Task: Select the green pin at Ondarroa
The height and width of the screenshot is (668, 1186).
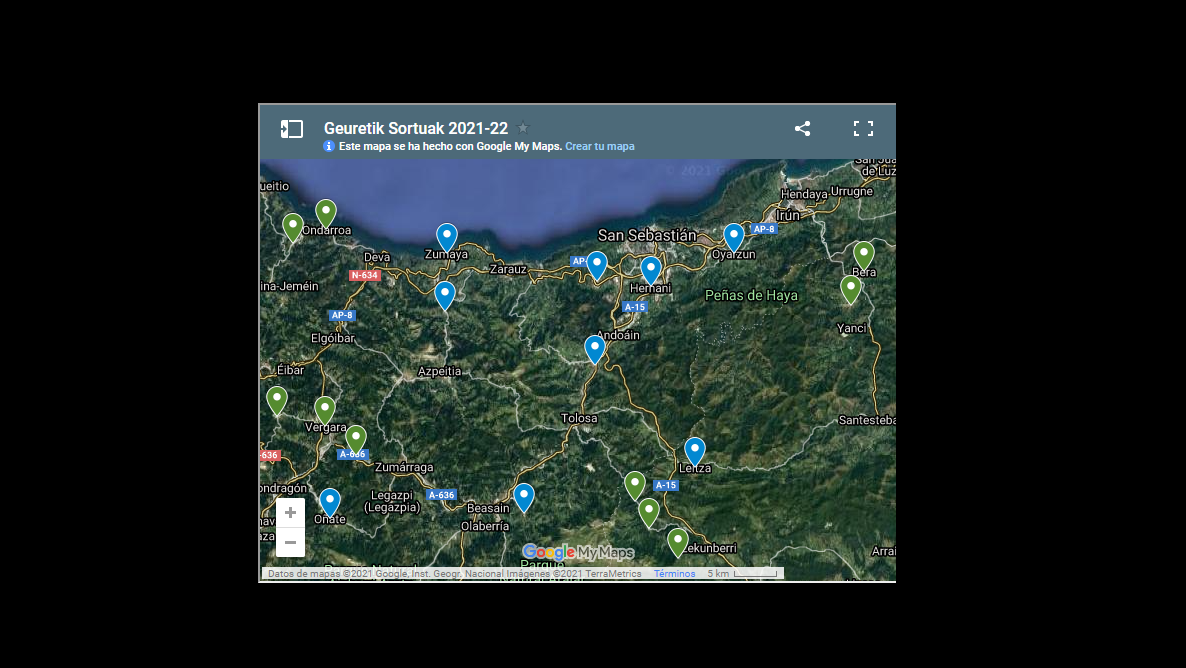Action: pyautogui.click(x=326, y=212)
